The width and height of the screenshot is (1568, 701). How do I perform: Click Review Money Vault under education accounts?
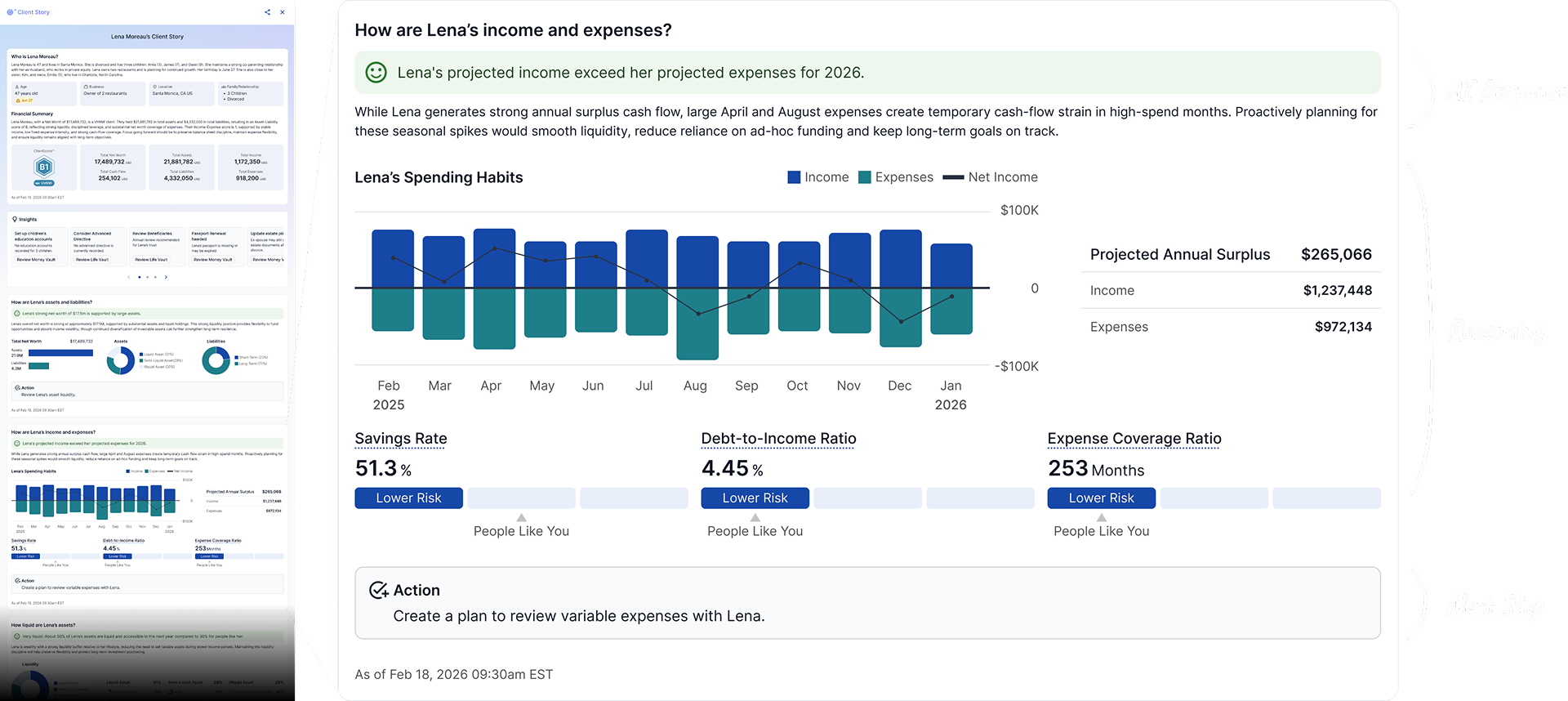click(36, 260)
